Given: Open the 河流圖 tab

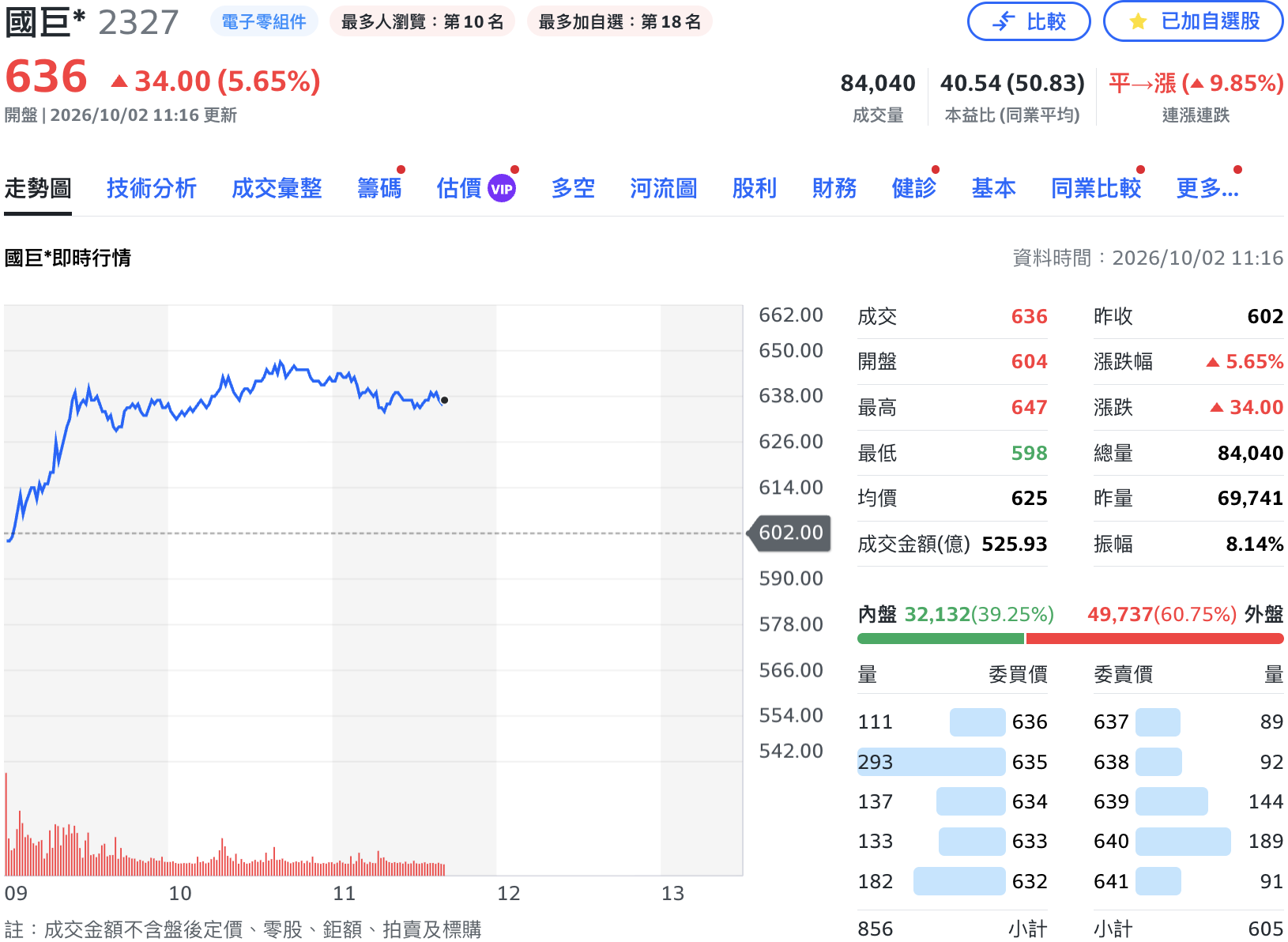Looking at the screenshot, I should coord(664,188).
